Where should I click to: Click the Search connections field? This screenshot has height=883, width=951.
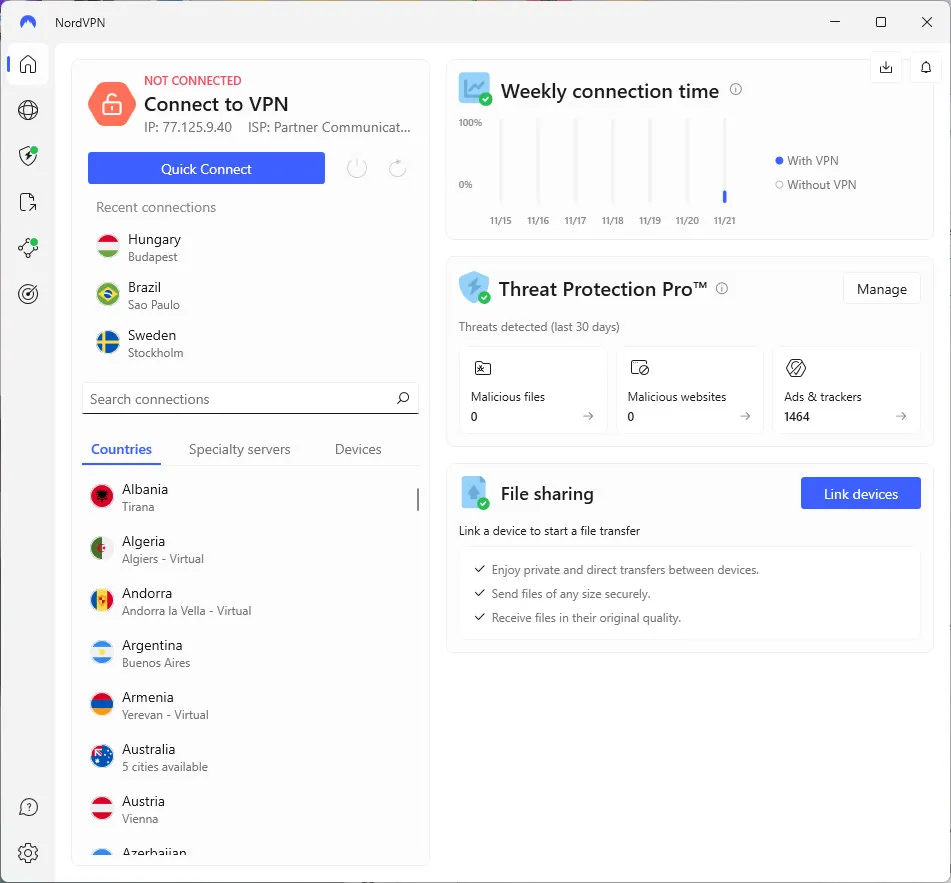(x=249, y=398)
